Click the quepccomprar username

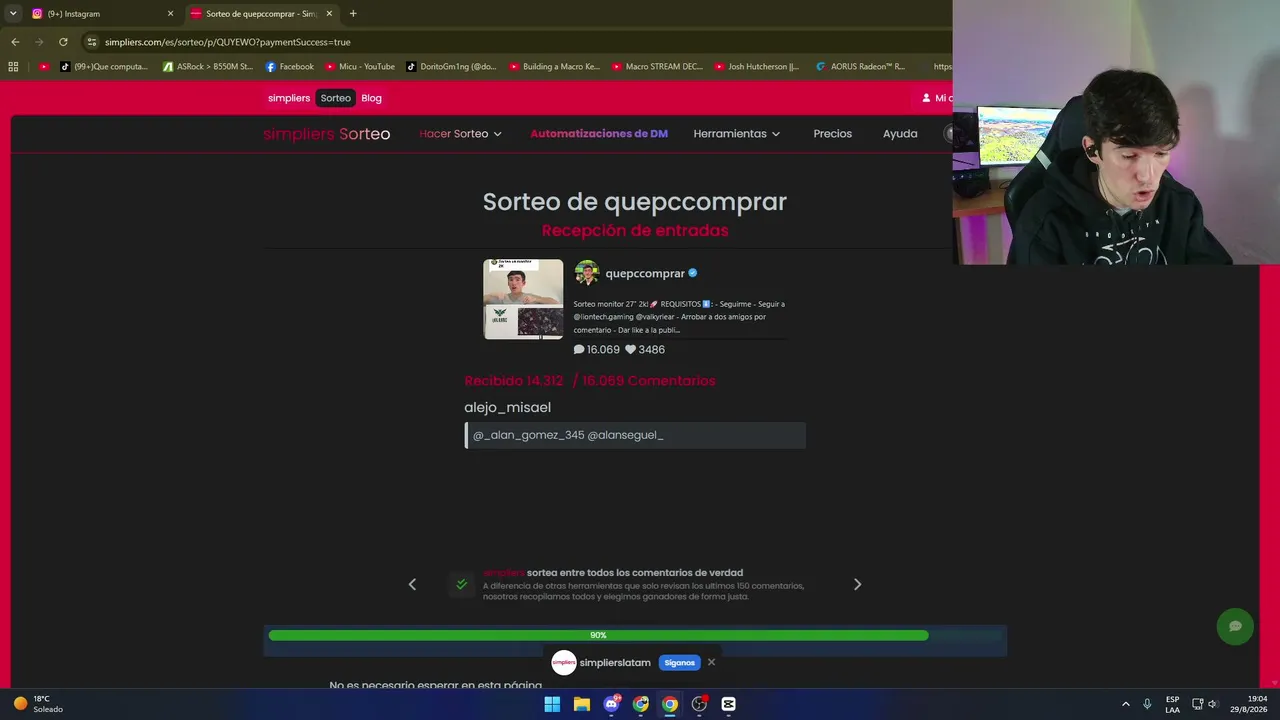tap(645, 273)
